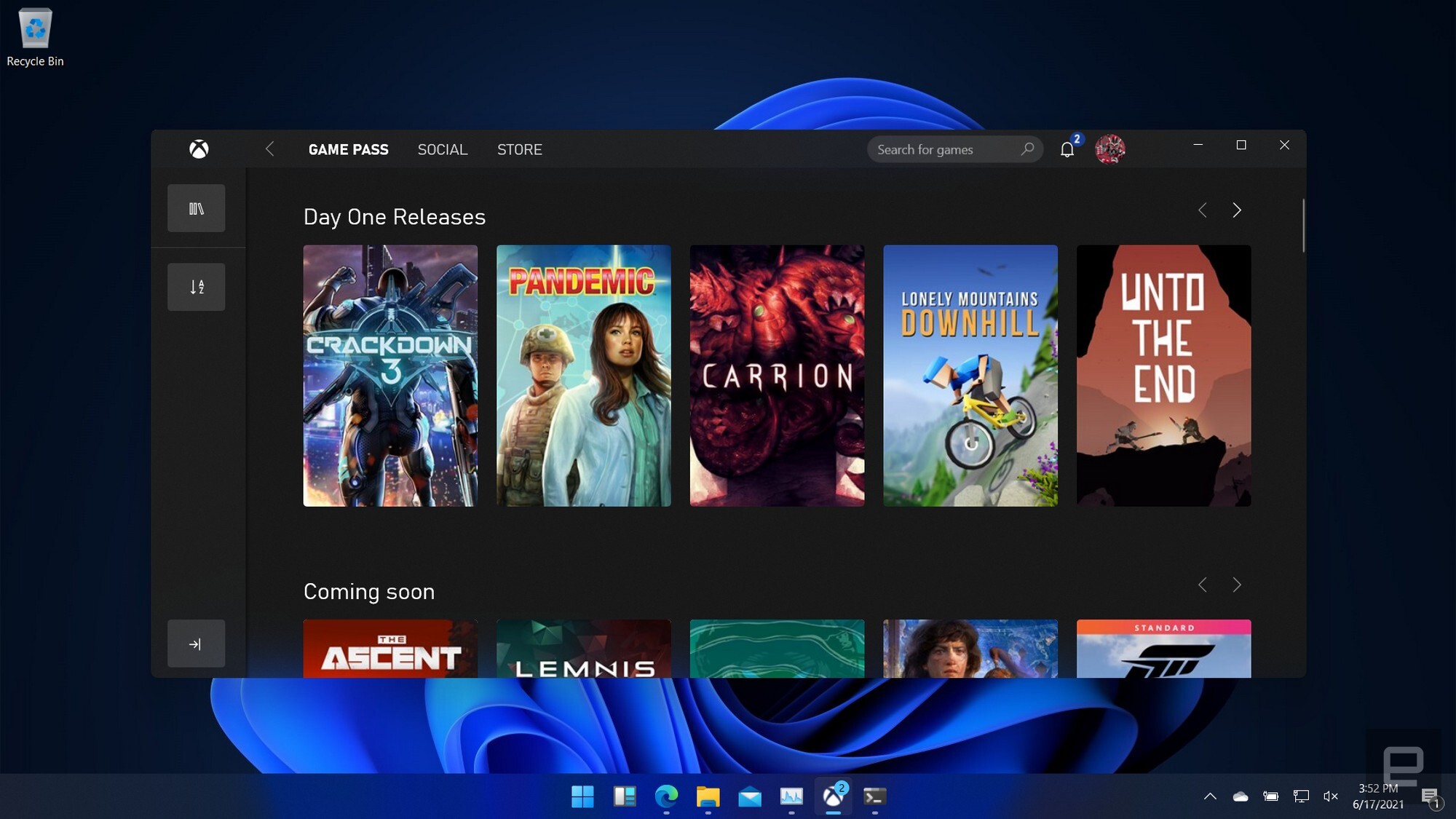
Task: Minimize the Xbox app window
Action: pyautogui.click(x=1198, y=145)
